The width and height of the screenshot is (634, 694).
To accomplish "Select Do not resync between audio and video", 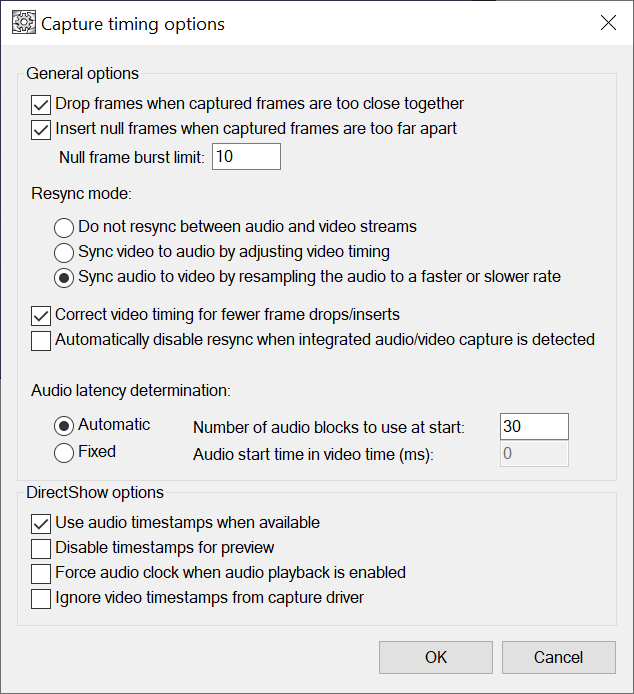I will 64,227.
